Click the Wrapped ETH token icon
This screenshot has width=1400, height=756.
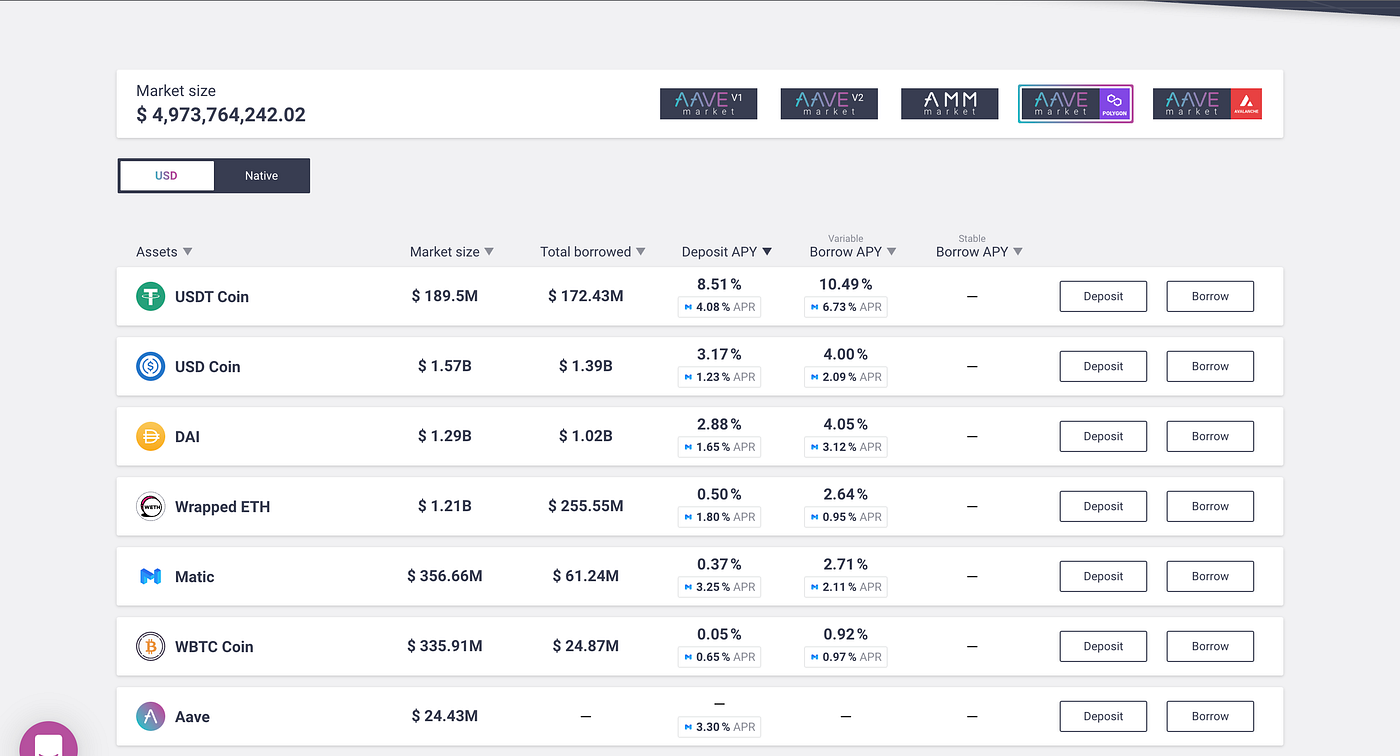pyautogui.click(x=150, y=506)
